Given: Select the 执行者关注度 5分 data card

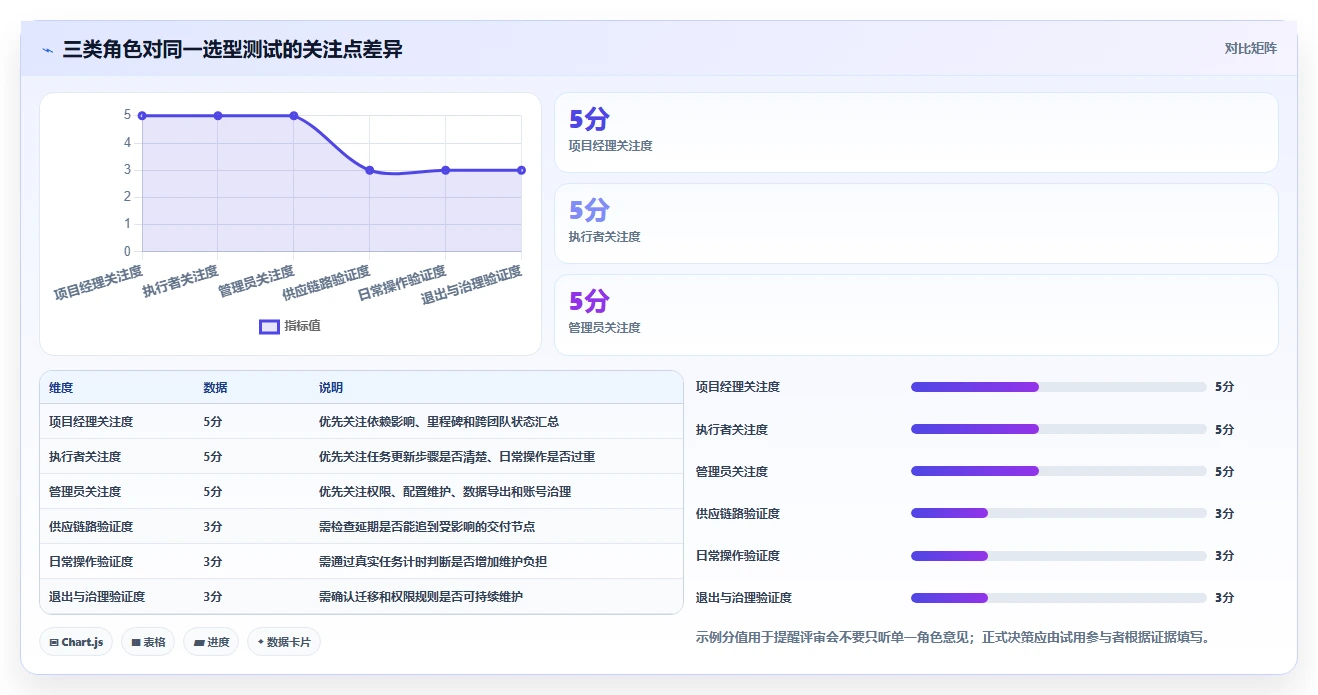Looking at the screenshot, I should tap(916, 223).
